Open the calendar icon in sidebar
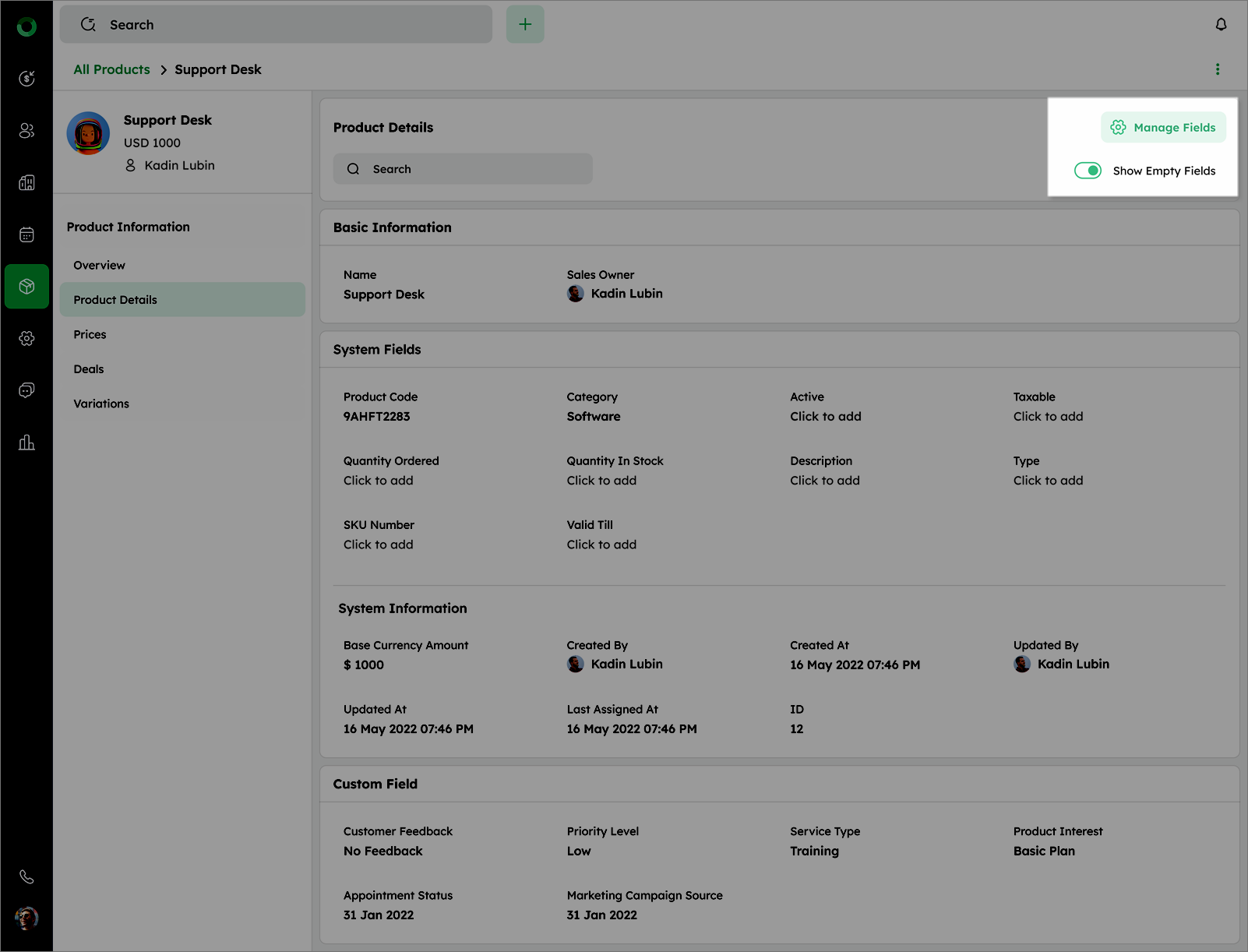 click(26, 234)
